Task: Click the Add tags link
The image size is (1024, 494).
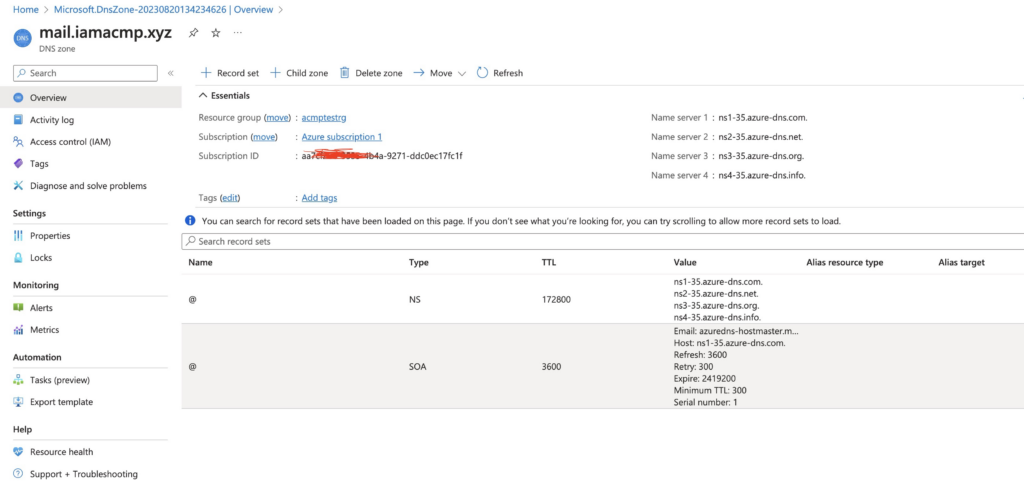Action: 319,198
